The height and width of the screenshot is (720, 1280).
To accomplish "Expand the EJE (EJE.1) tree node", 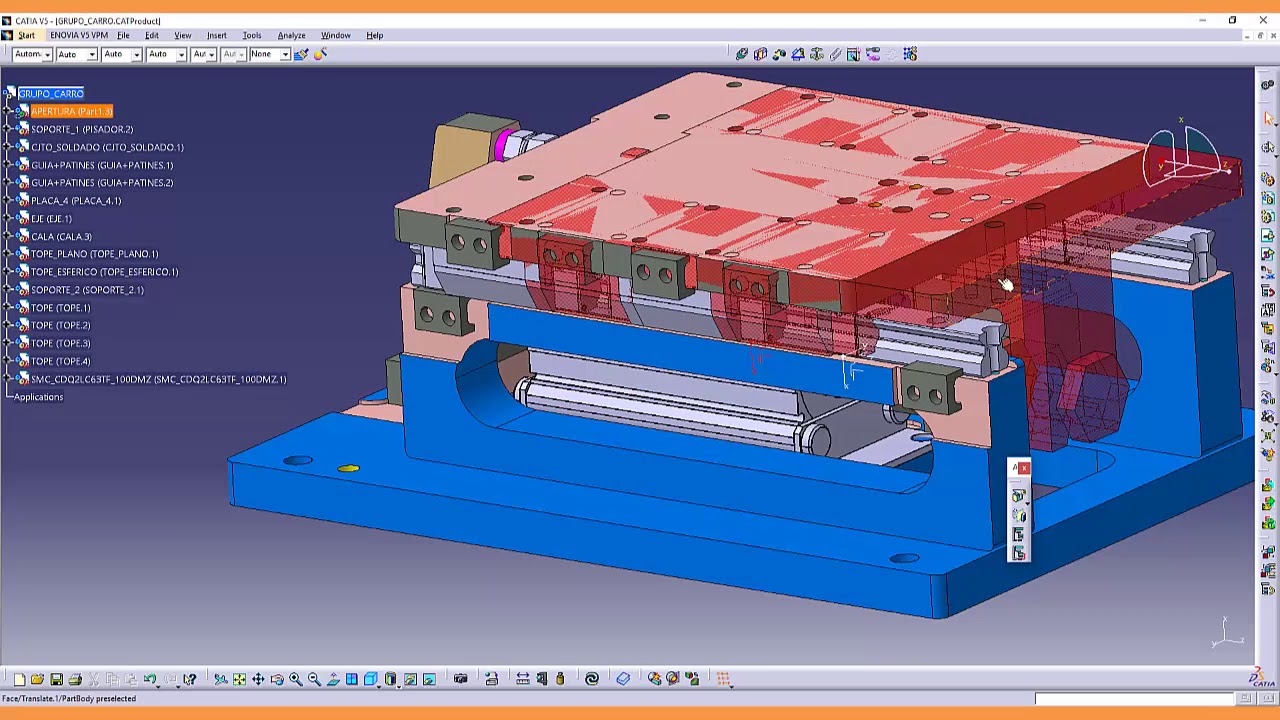I will [9, 218].
